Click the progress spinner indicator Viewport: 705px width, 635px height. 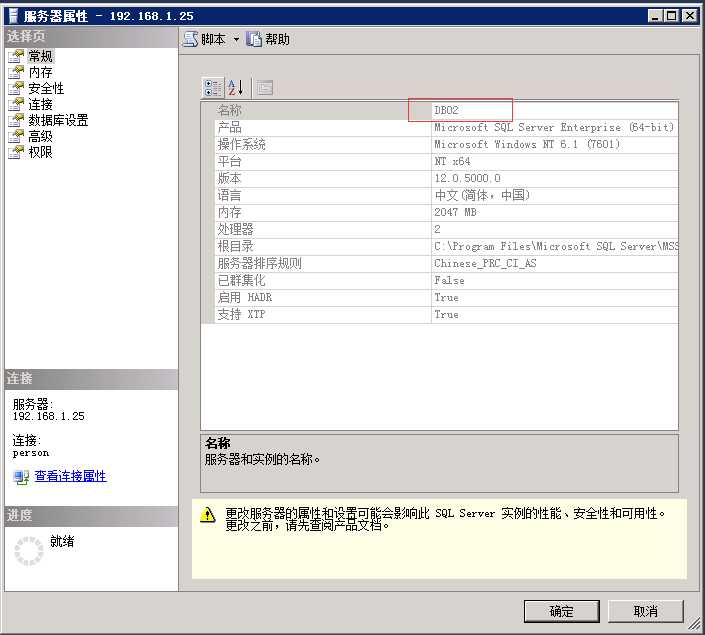[29, 551]
